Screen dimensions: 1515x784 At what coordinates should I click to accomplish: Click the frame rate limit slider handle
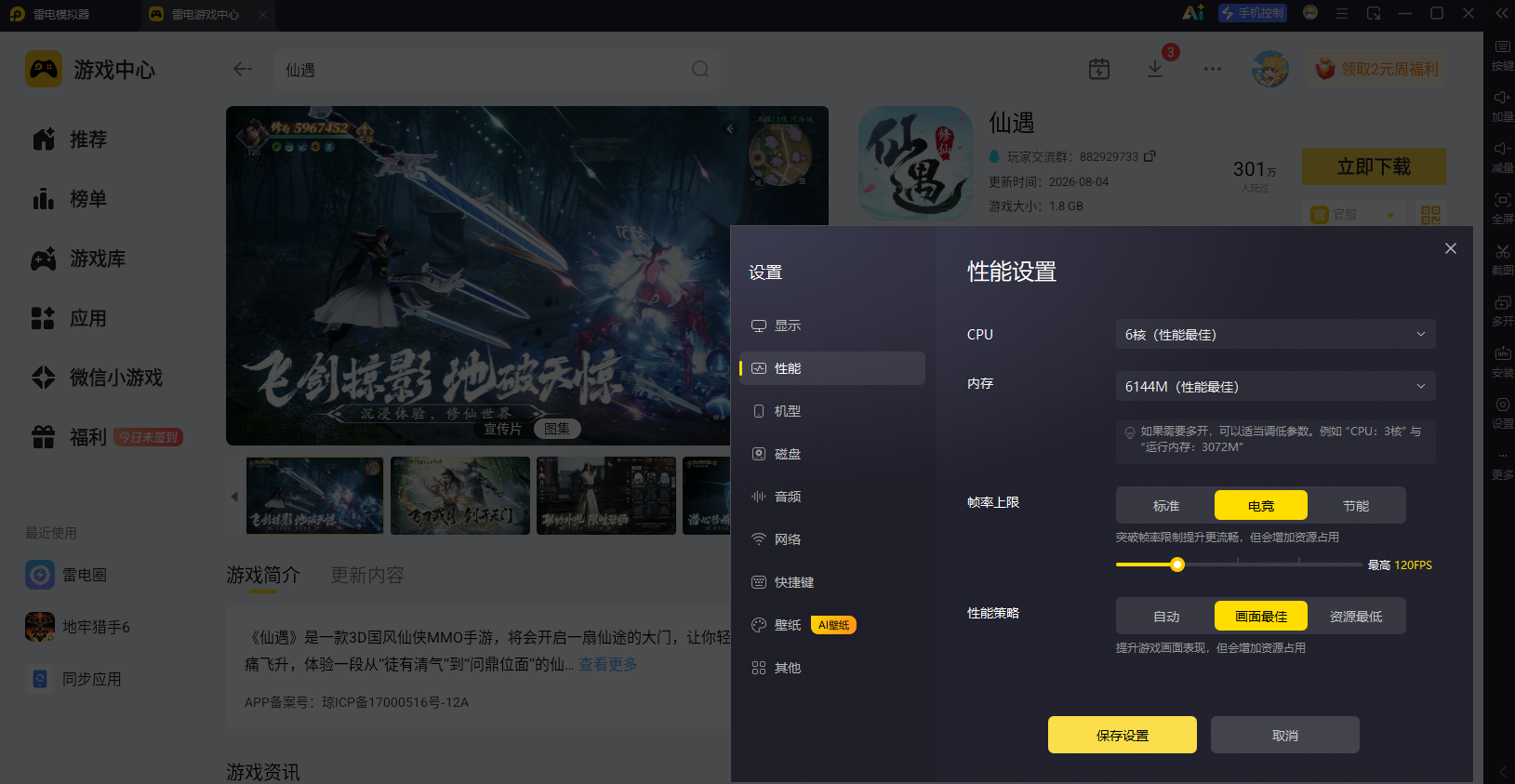[x=1177, y=565]
